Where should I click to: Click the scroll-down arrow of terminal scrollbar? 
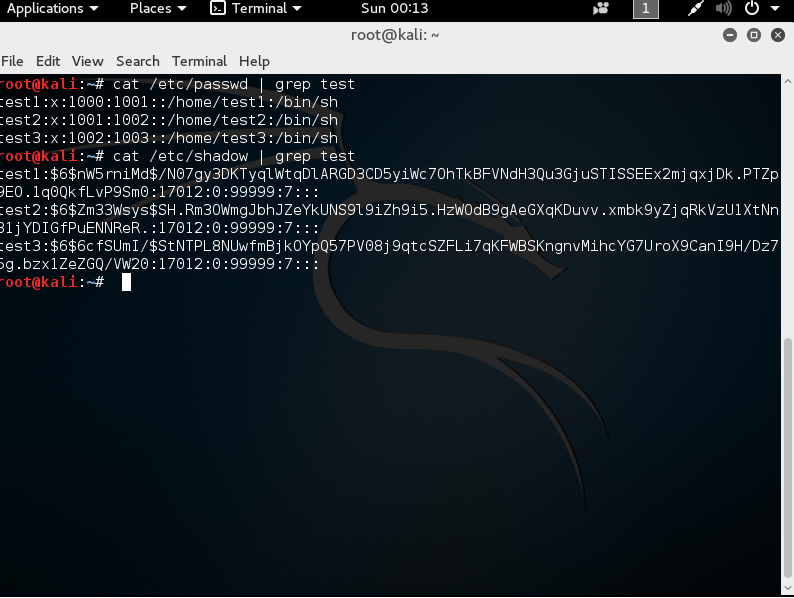[787, 588]
